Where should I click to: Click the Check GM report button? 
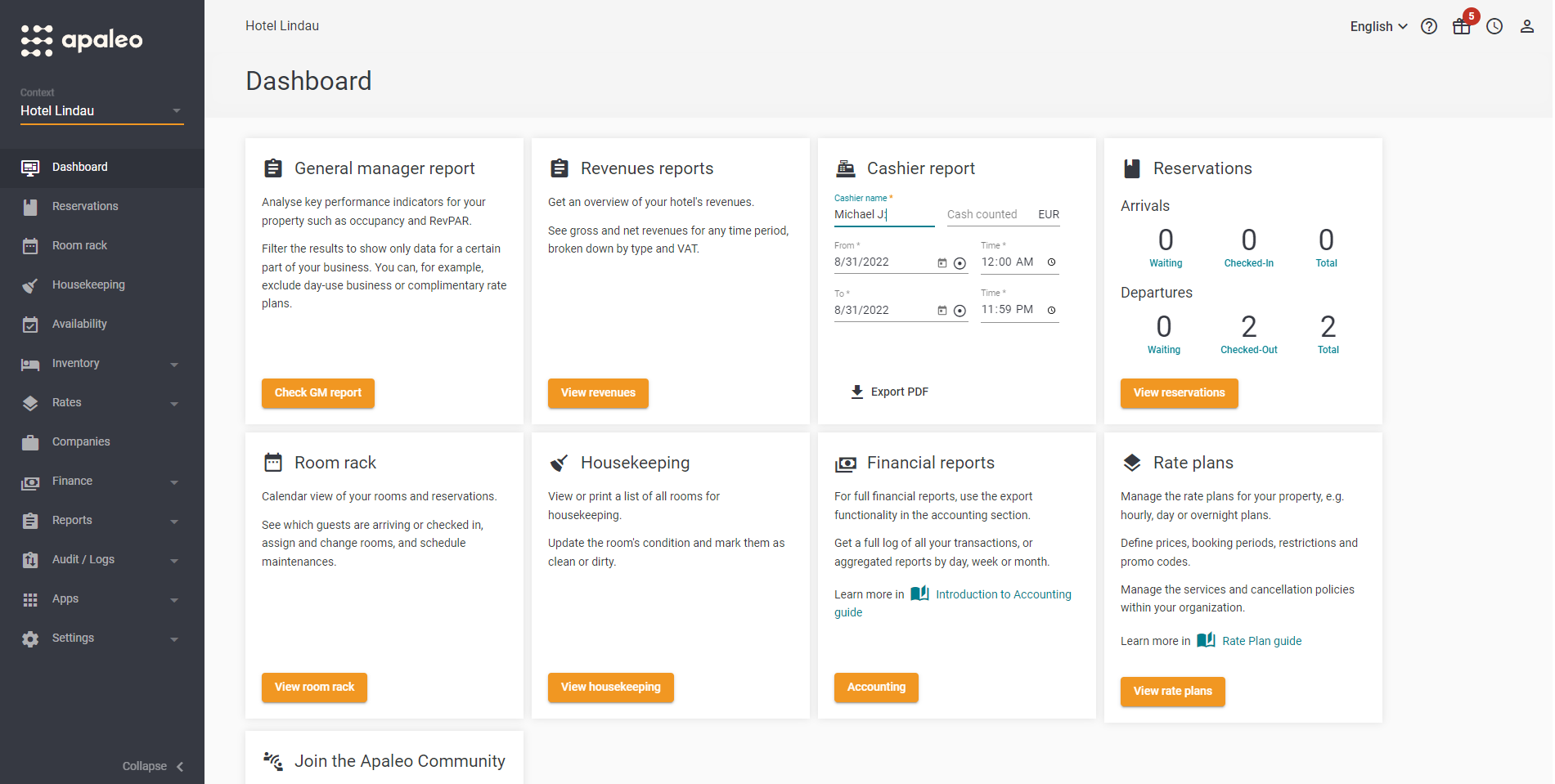pyautogui.click(x=317, y=392)
